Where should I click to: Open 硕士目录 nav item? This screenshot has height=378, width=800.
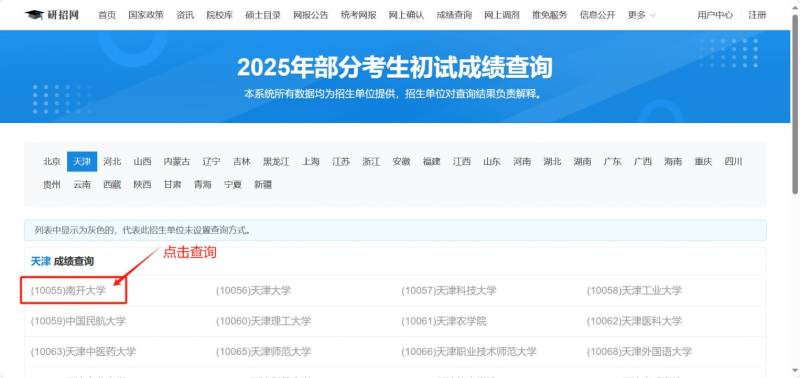(263, 15)
